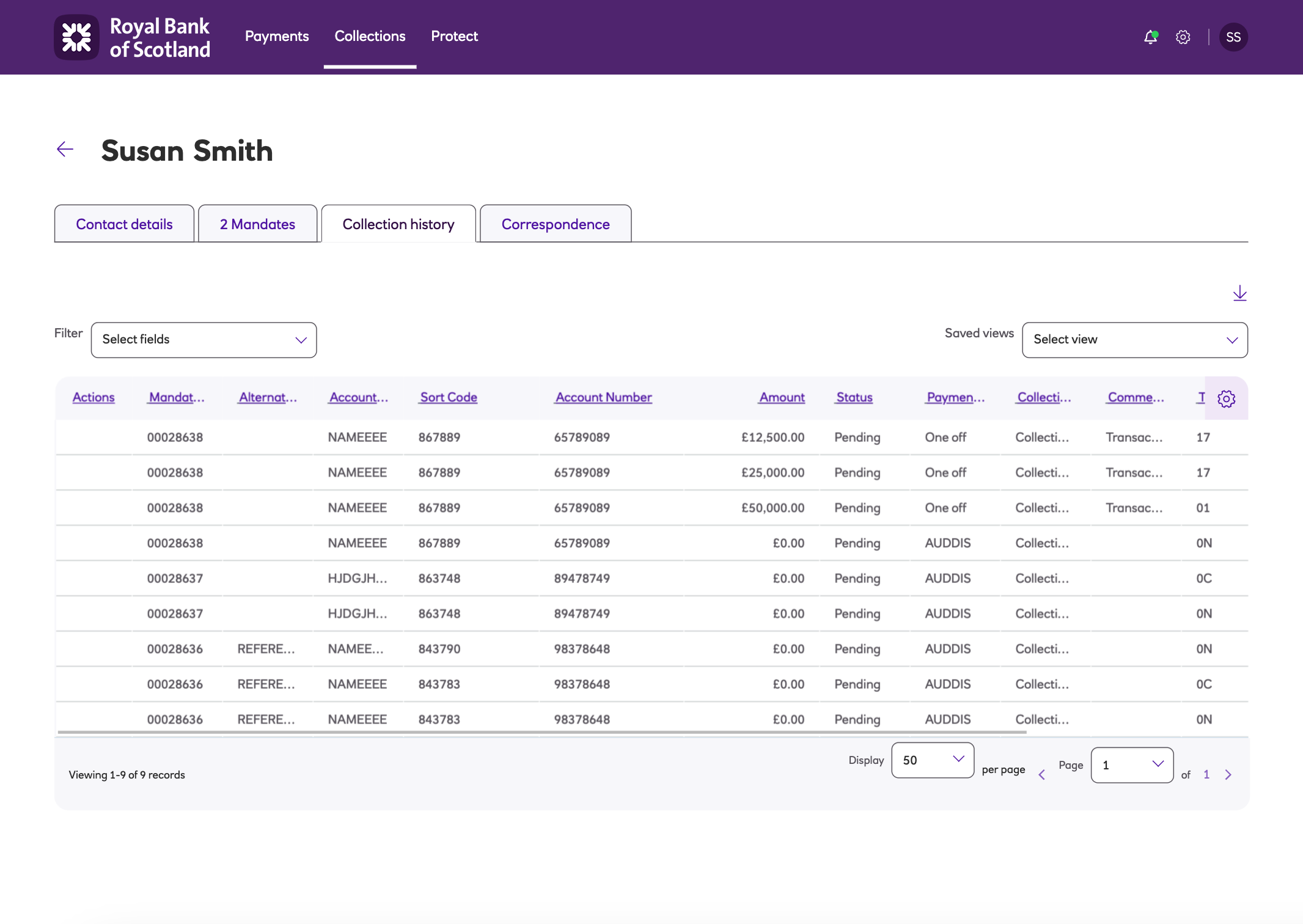This screenshot has height=924, width=1303.
Task: Sort by Actions column
Action: click(94, 397)
